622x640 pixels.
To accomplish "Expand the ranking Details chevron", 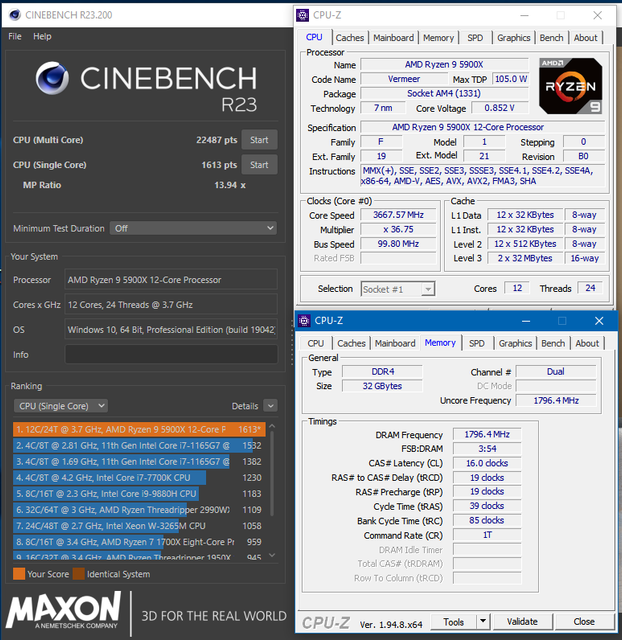I will pos(270,406).
